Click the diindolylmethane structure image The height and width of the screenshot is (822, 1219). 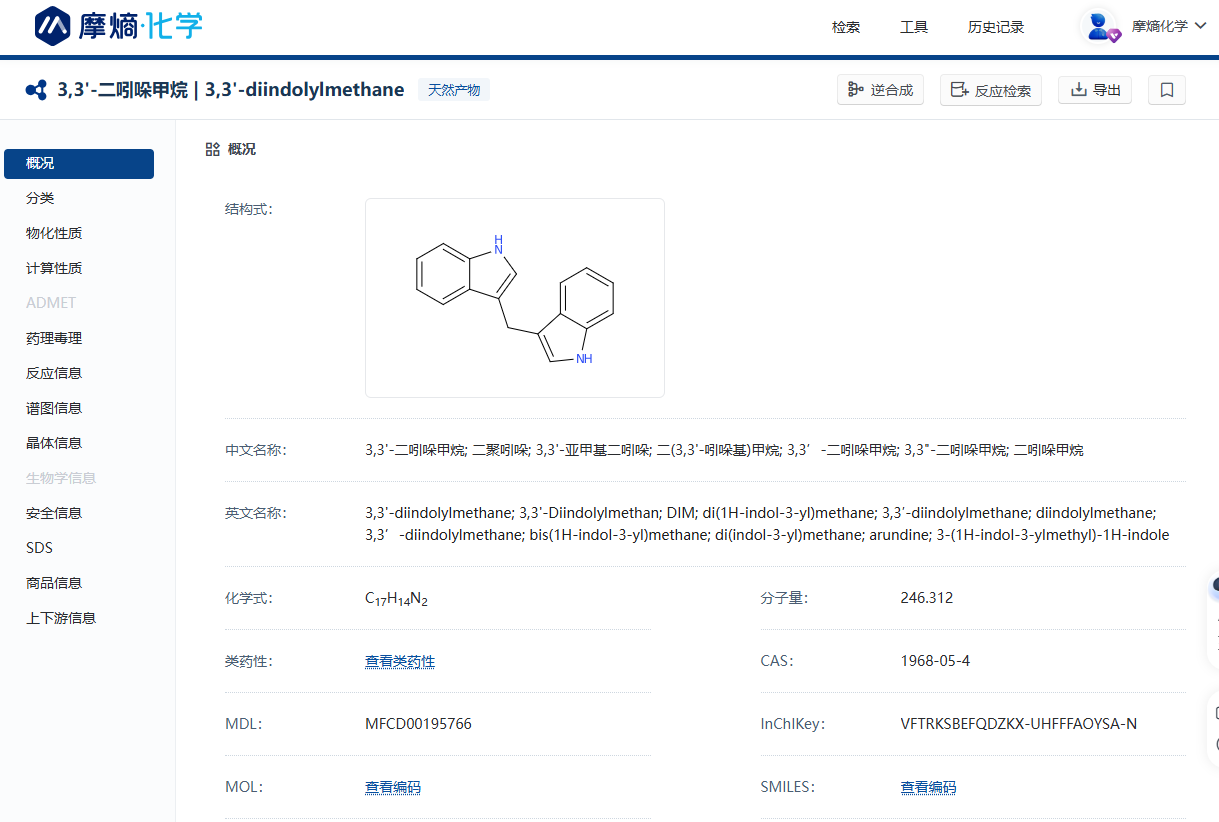tap(514, 298)
